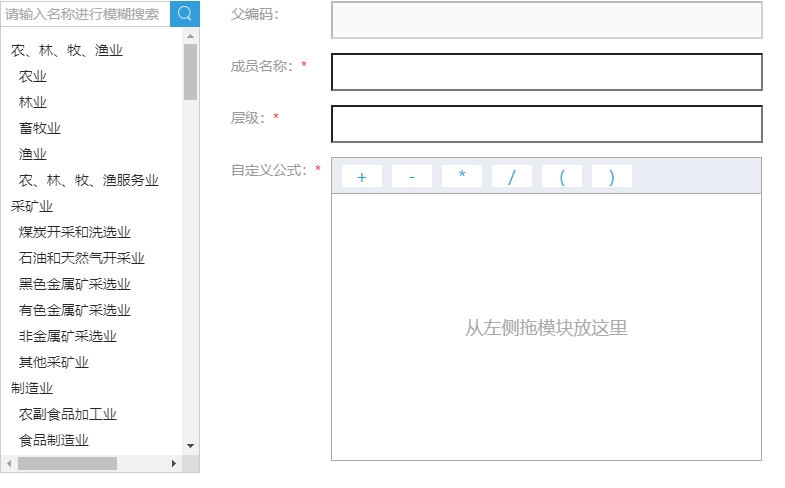785x488 pixels.
Task: Click the magnifier search icon button
Action: click(x=185, y=14)
